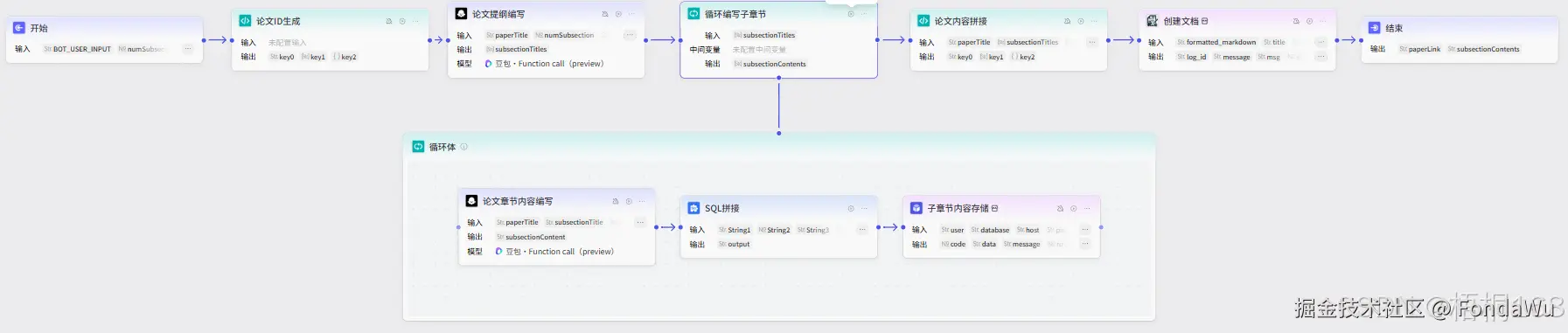Expand hidden inputs of SQL拼接 node
This screenshot has height=333, width=1568.
pos(862,230)
